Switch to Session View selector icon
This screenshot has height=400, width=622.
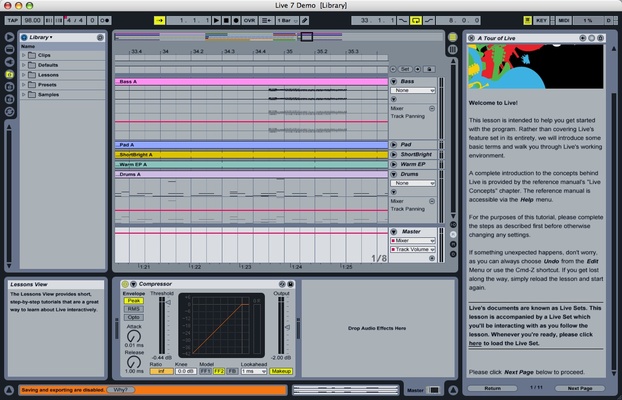tap(453, 50)
